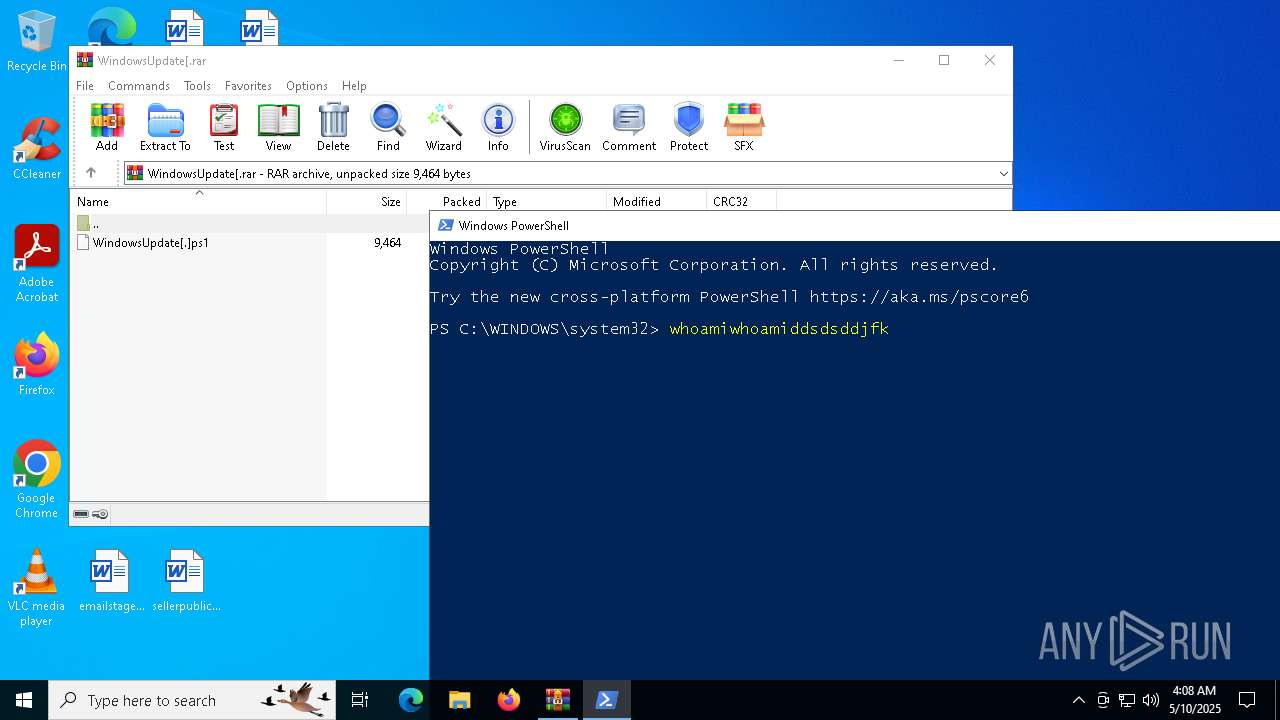Open Microsoft Edge from the taskbar
1280x720 pixels.
coord(411,700)
